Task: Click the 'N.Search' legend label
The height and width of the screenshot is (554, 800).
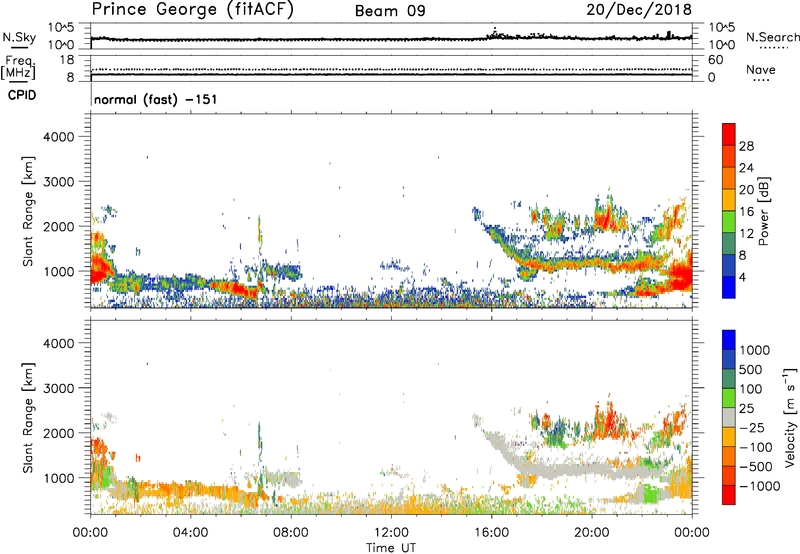Action: [x=772, y=37]
